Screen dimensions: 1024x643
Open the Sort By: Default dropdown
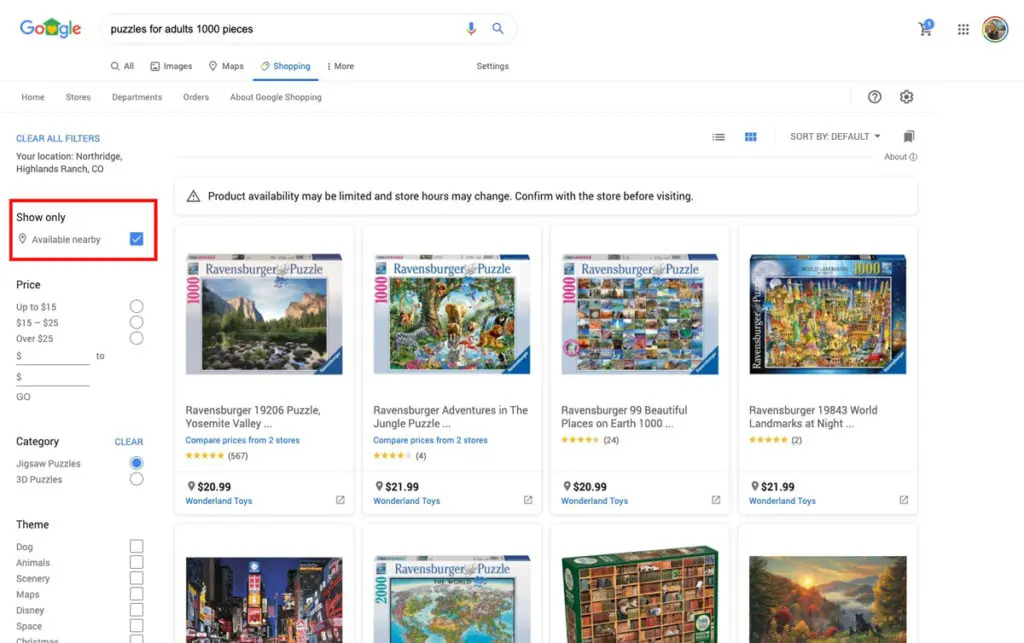(835, 136)
